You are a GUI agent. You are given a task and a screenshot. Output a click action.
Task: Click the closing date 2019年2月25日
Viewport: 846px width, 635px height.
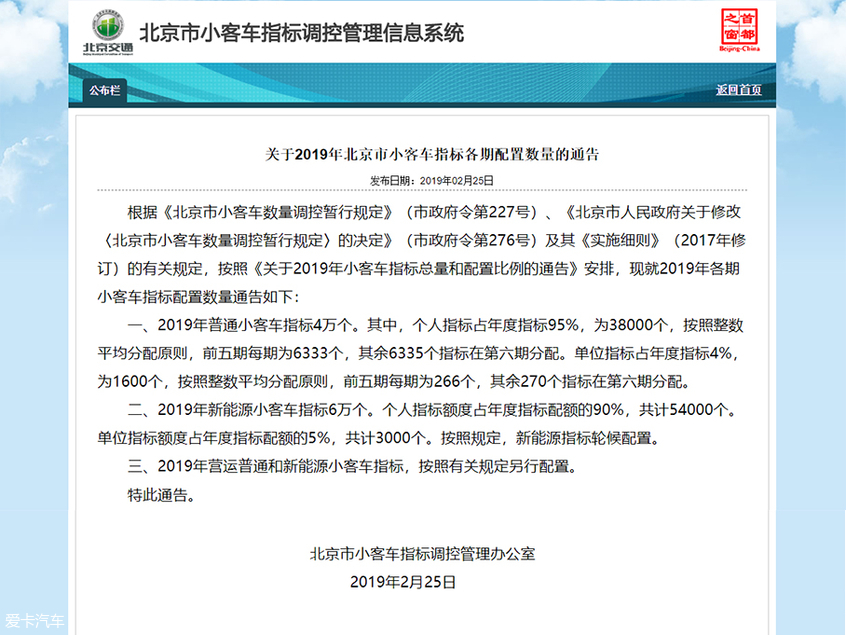(403, 582)
